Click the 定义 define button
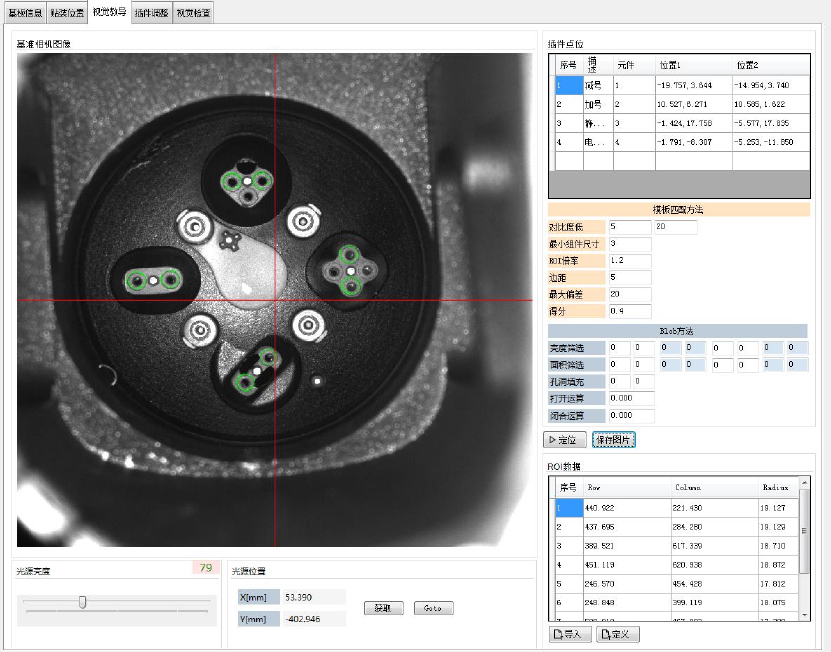The height and width of the screenshot is (652, 831). [617, 634]
